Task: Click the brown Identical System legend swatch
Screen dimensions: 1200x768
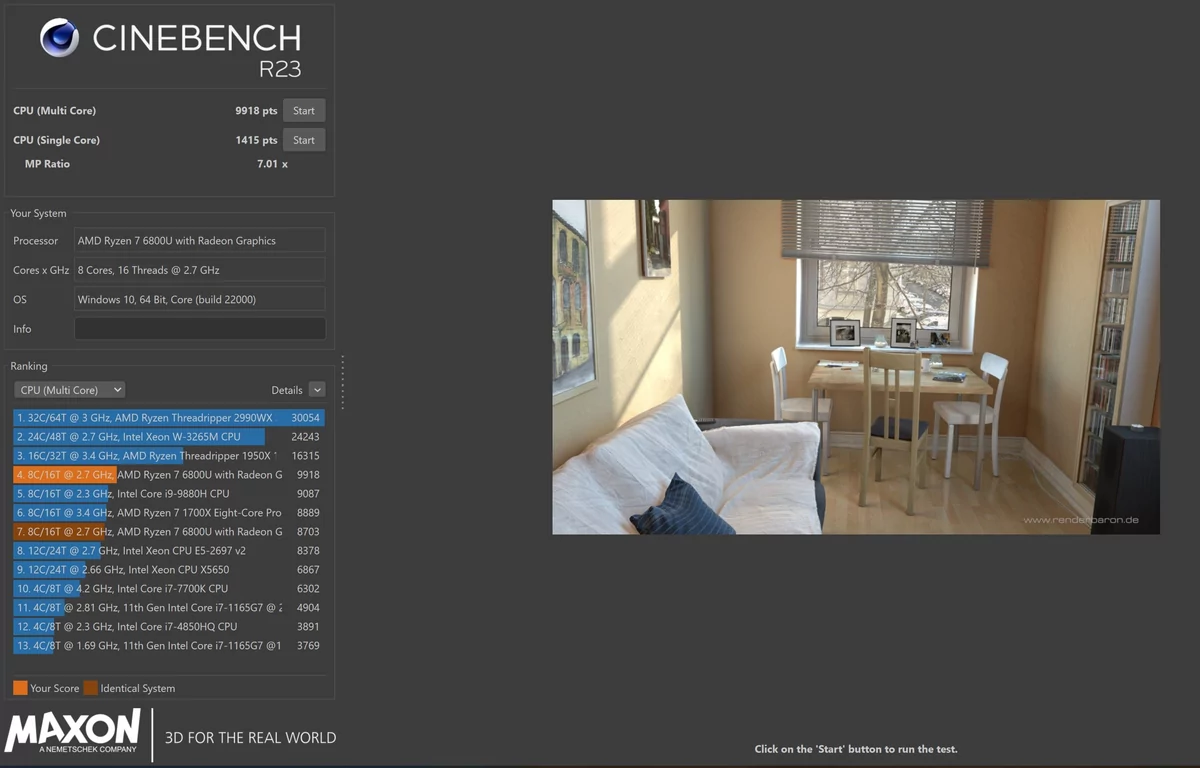Action: pos(91,688)
